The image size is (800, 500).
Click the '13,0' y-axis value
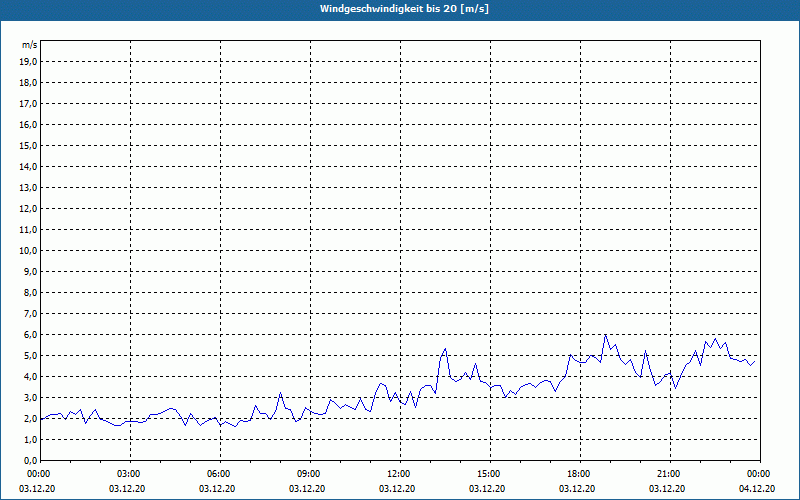click(29, 188)
